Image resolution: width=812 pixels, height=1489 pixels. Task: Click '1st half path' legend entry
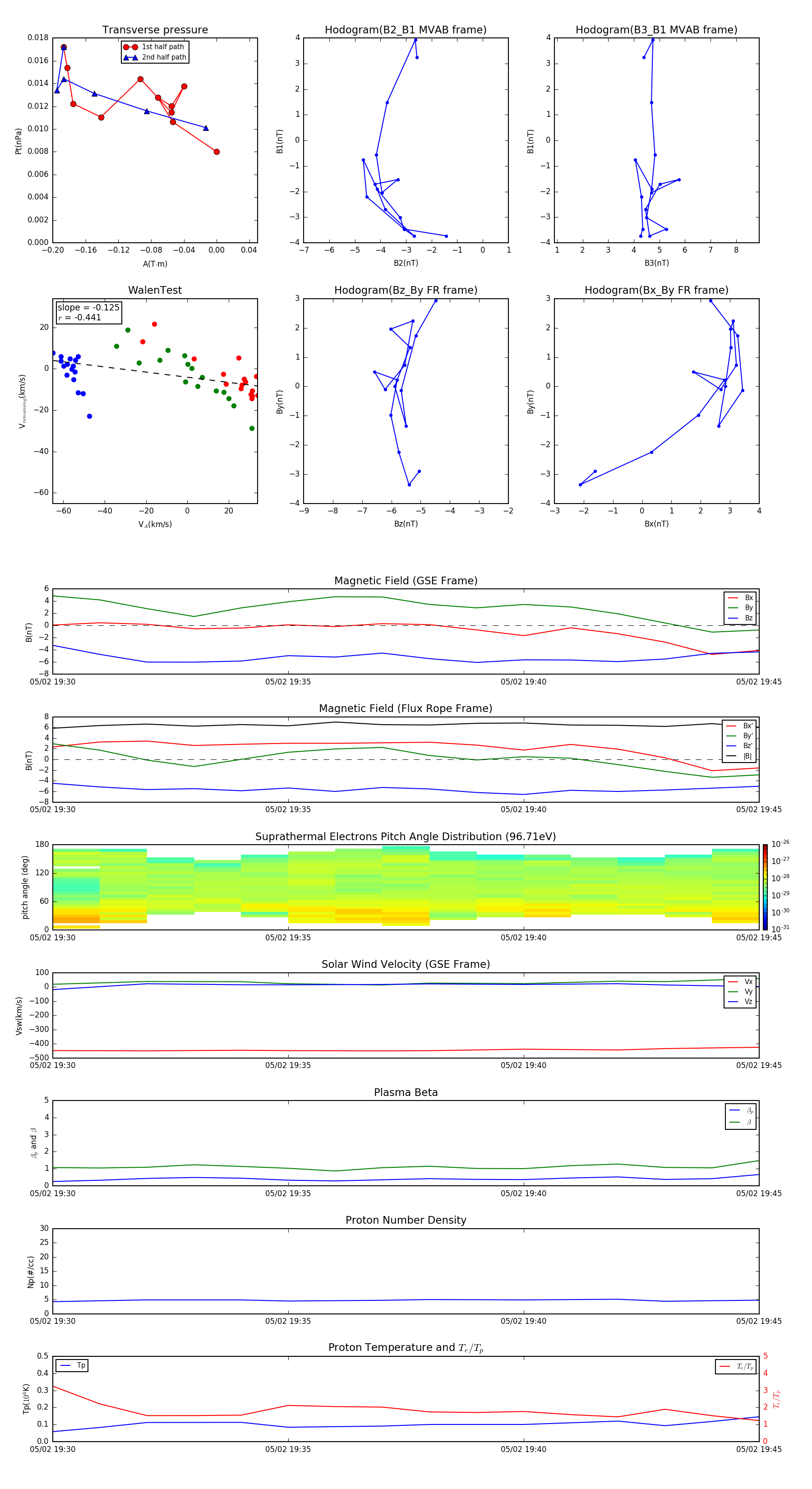(x=154, y=47)
